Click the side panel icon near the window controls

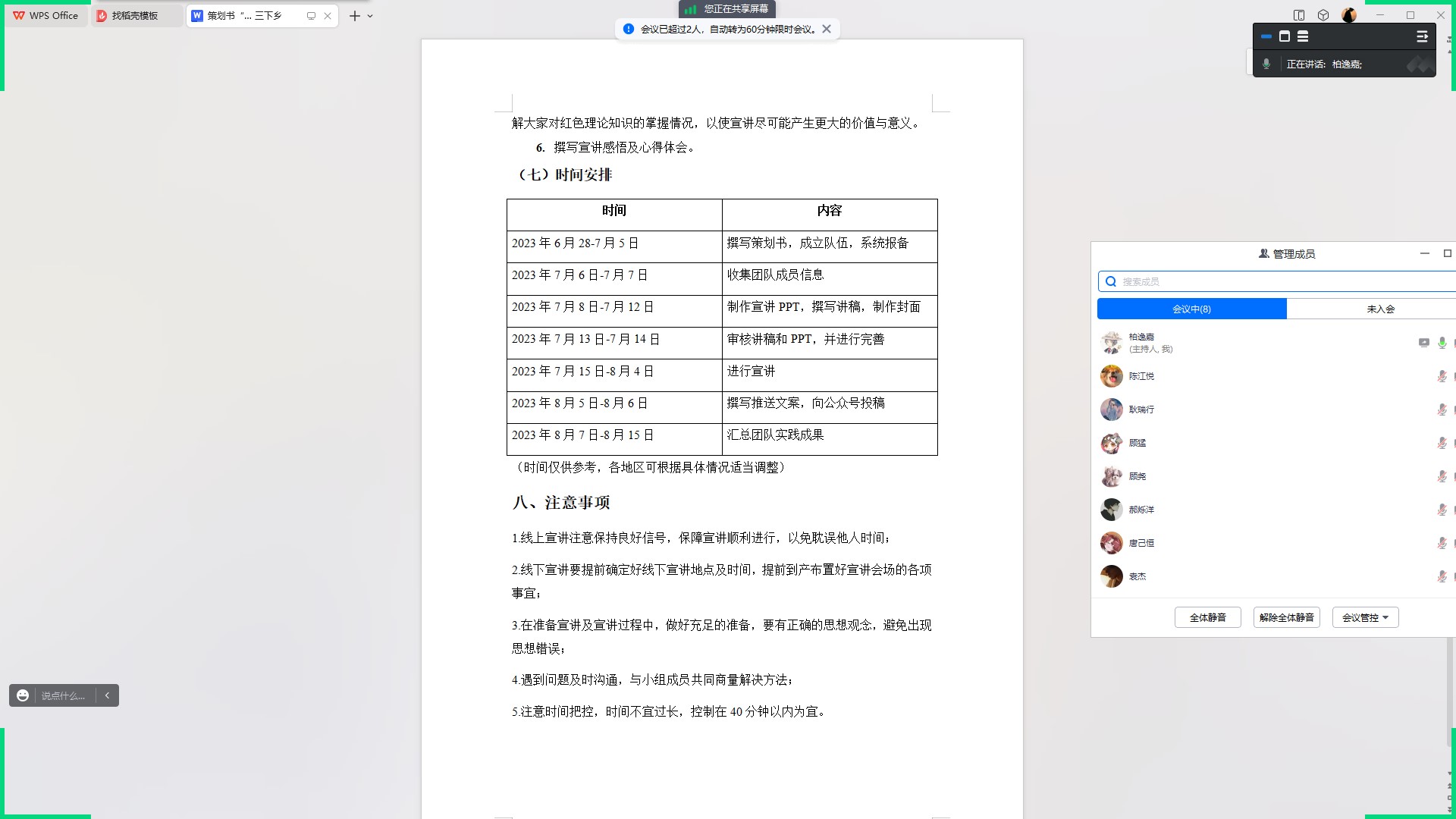(x=1300, y=15)
